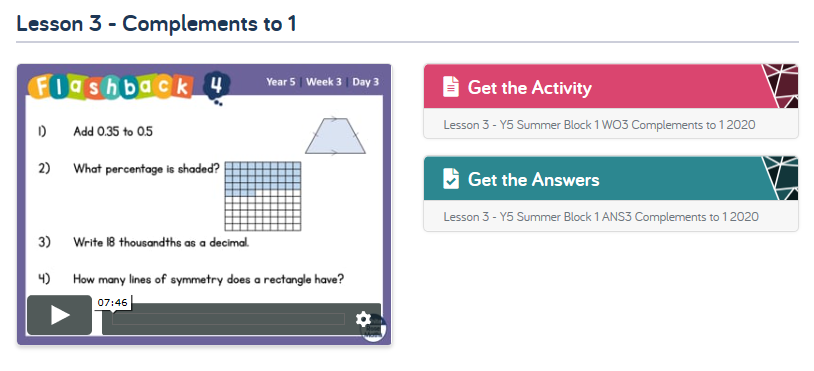Open the ANS3 Complements to 1 answers file
Screen dimensions: 814x371
601,216
